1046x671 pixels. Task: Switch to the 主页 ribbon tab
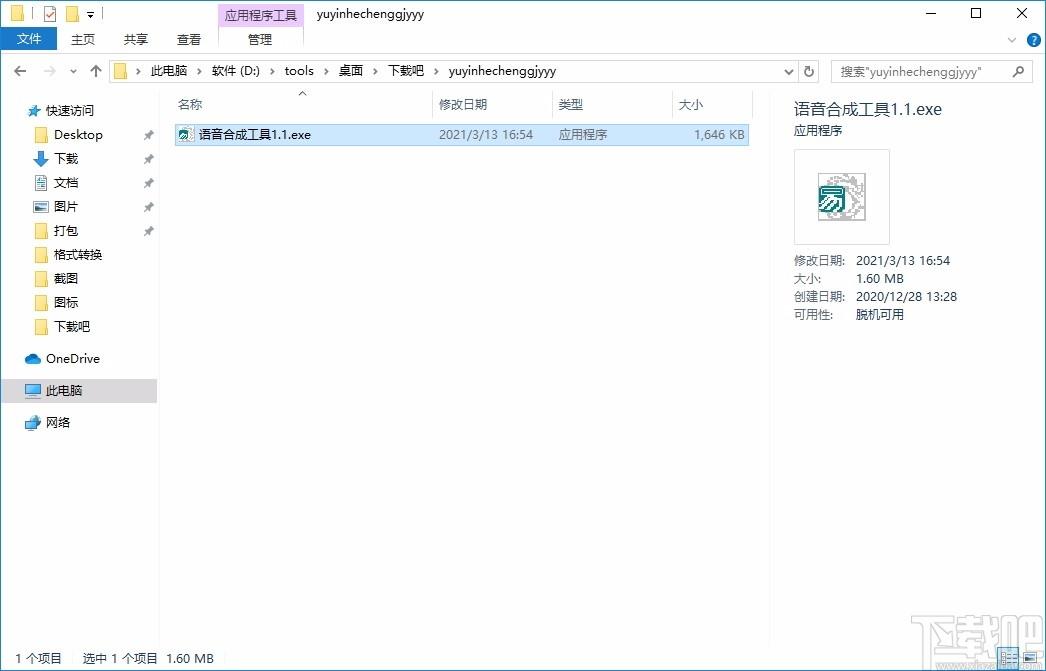(x=83, y=39)
